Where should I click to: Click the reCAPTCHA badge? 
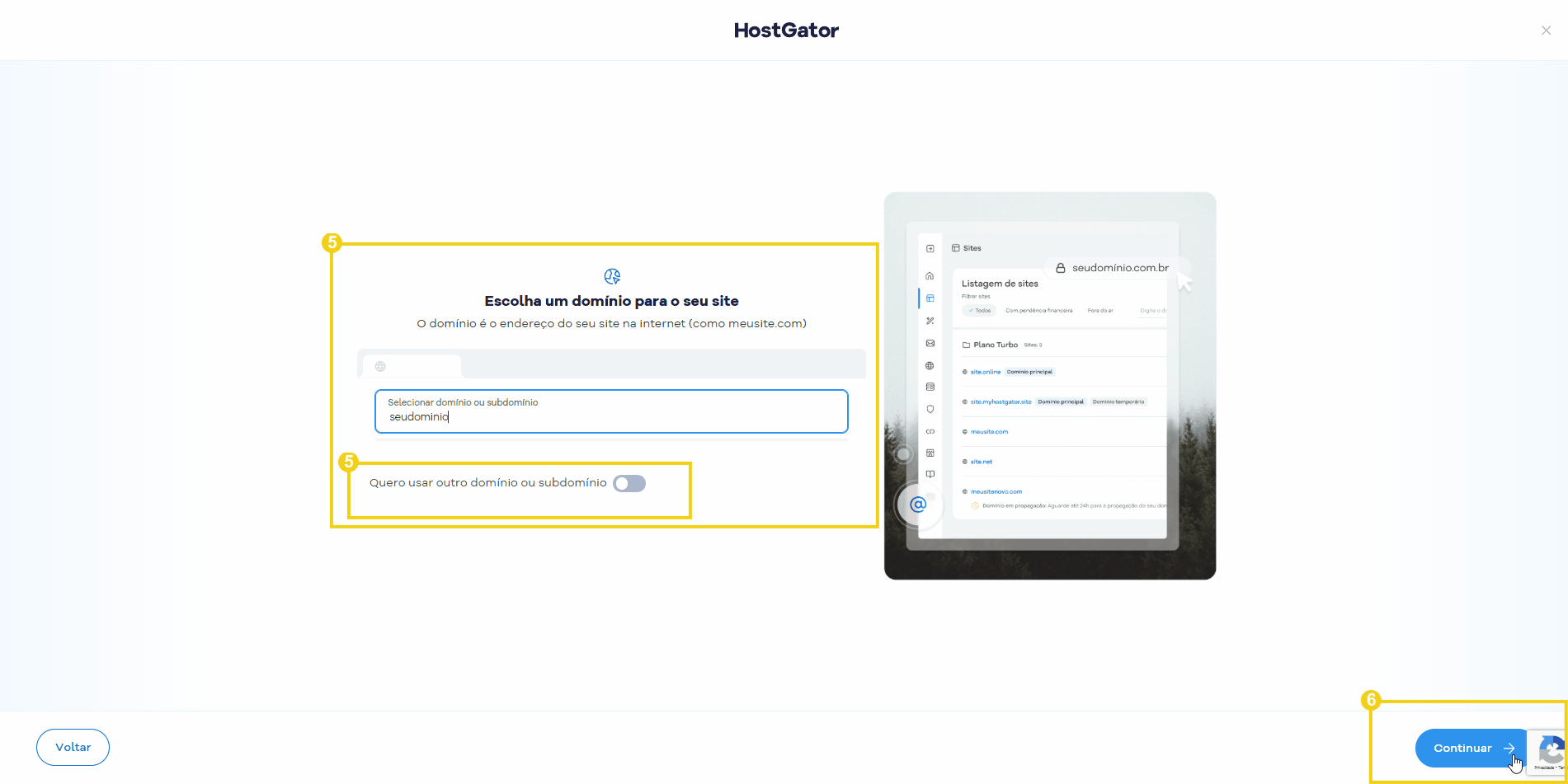[1548, 752]
